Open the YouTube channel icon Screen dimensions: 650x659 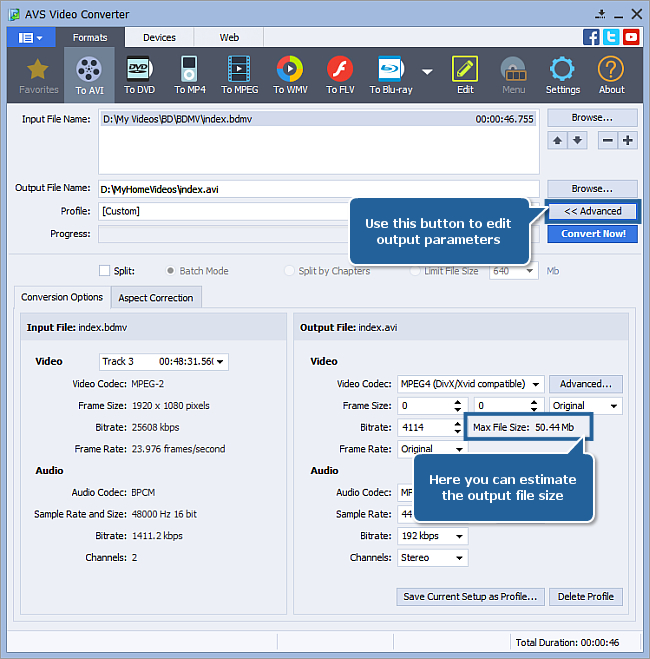[x=631, y=37]
